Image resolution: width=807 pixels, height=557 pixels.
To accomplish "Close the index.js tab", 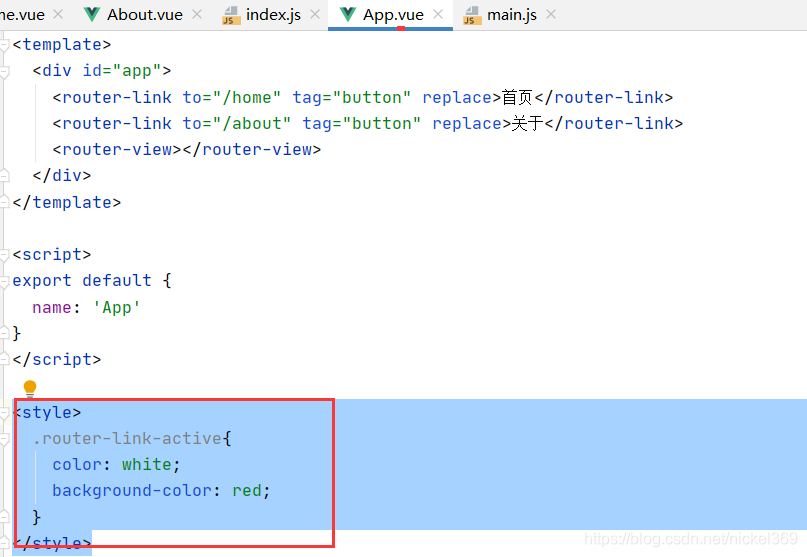I will (315, 14).
